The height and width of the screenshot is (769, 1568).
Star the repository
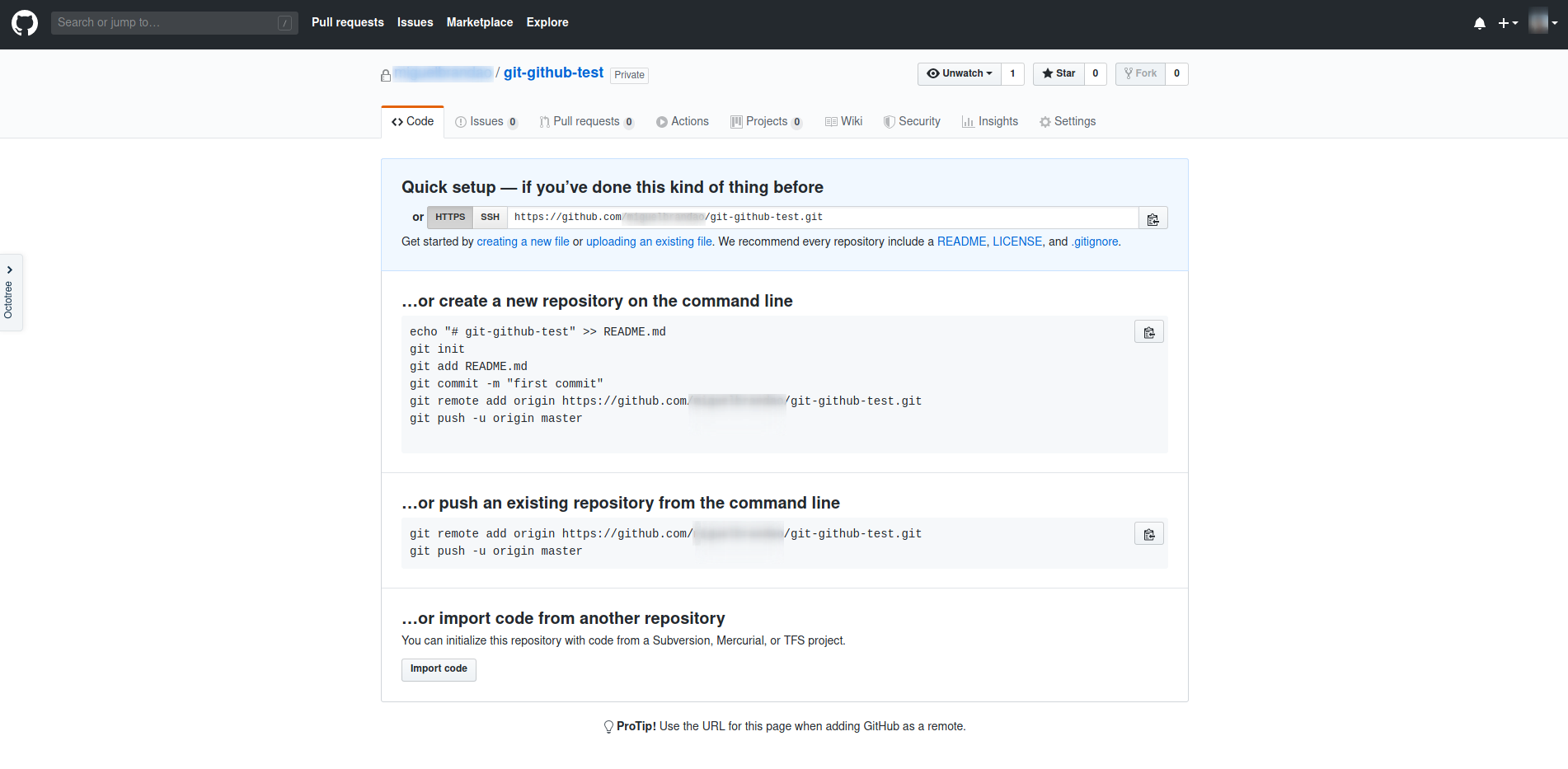tap(1059, 73)
